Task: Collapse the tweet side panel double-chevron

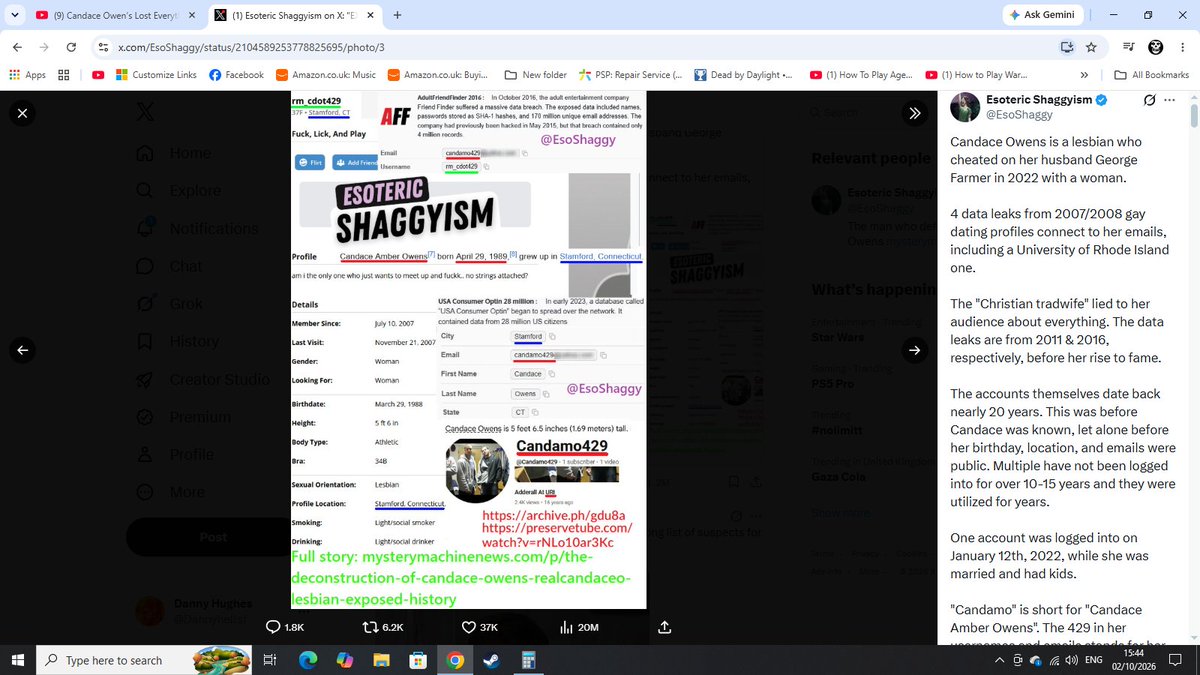Action: pos(915,113)
